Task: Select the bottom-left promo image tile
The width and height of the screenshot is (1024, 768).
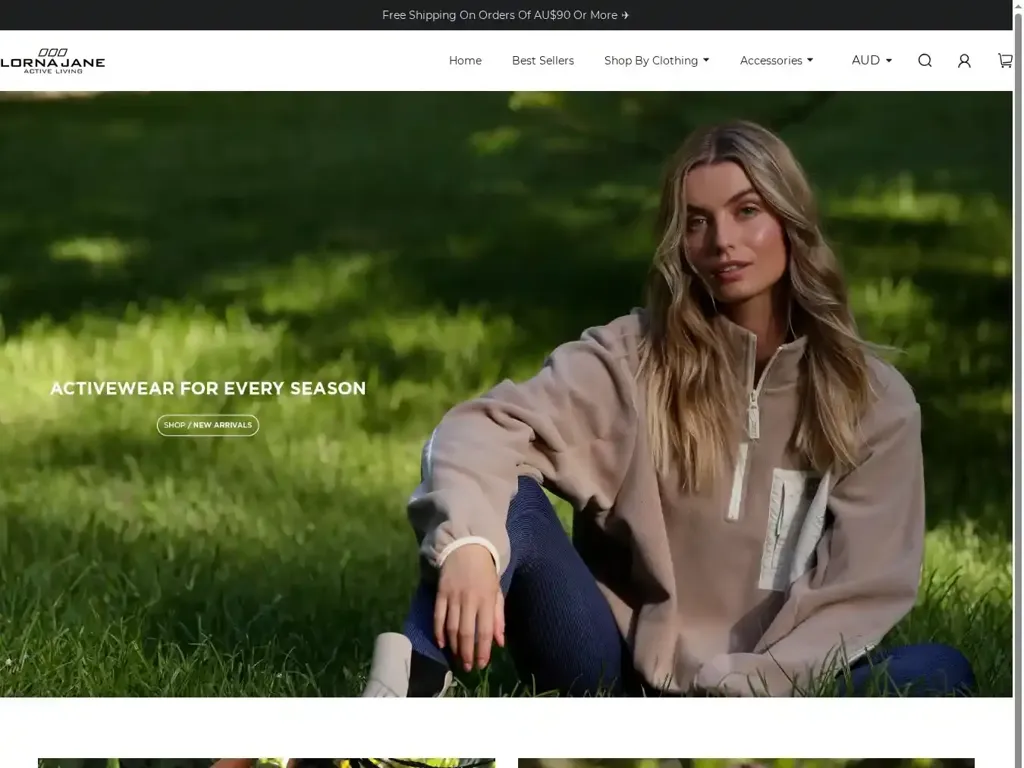Action: pos(266,762)
